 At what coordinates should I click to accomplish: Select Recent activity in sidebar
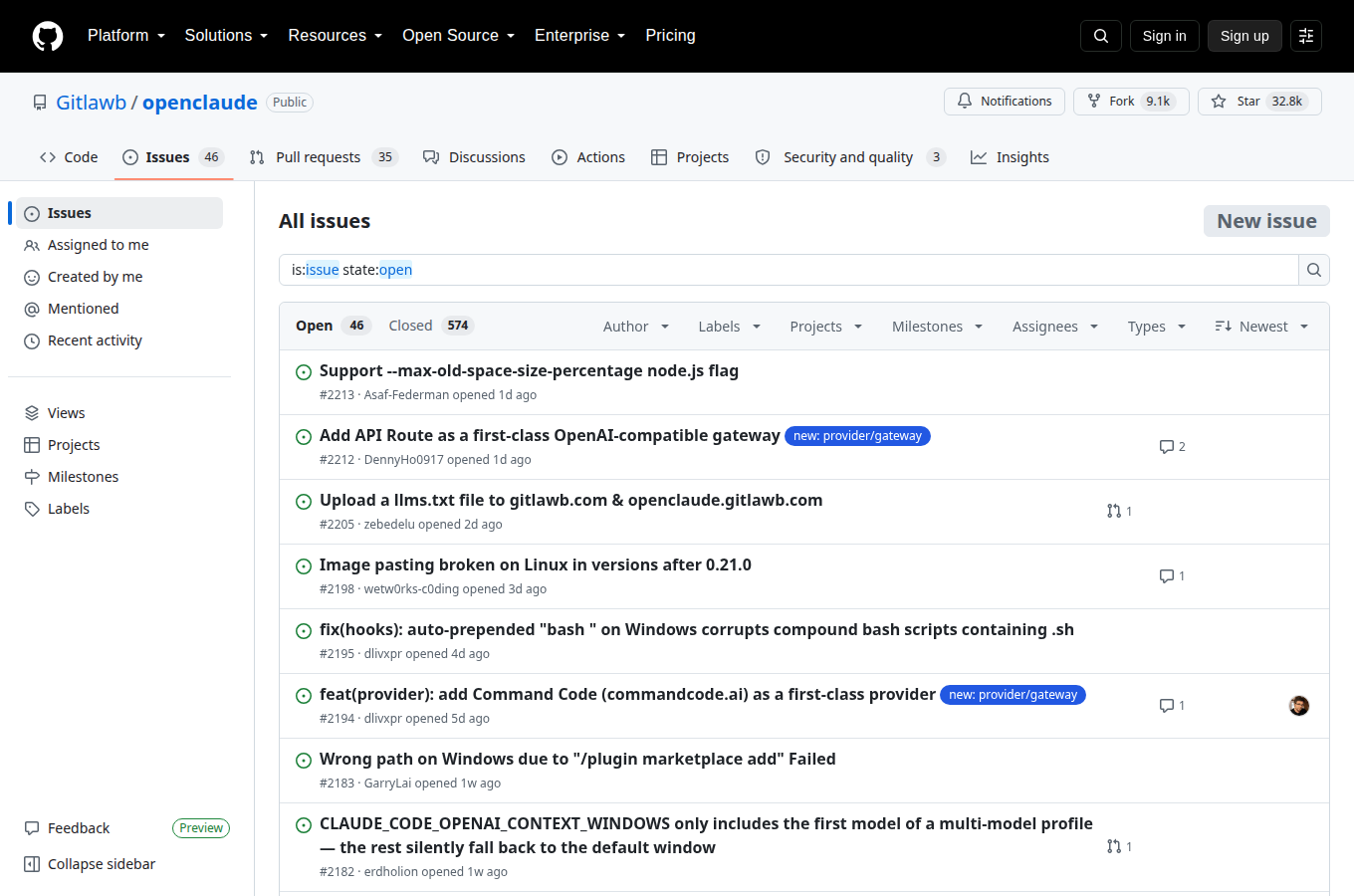pyautogui.click(x=119, y=340)
